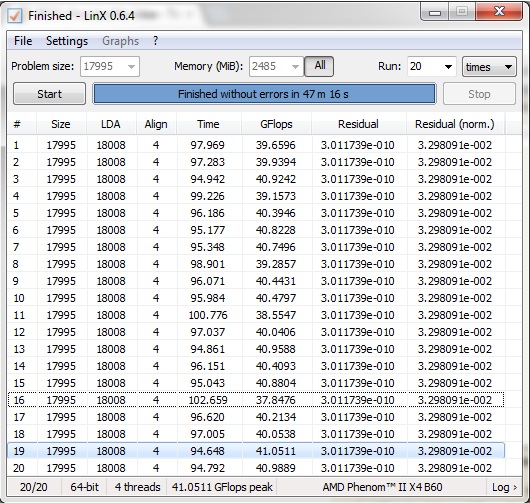The width and height of the screenshot is (530, 503).
Task: Click the Residual (norm.) column header
Action: tap(455, 124)
